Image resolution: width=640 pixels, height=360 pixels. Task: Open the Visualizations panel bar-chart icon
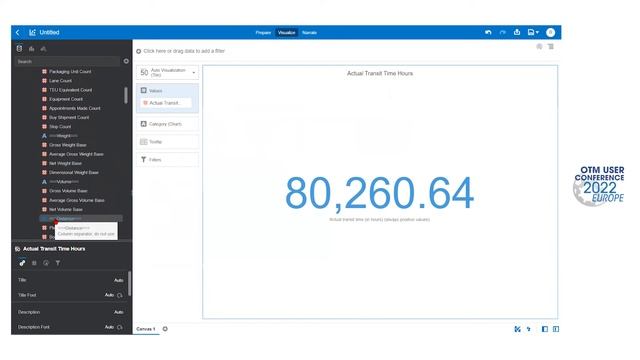[x=31, y=49]
